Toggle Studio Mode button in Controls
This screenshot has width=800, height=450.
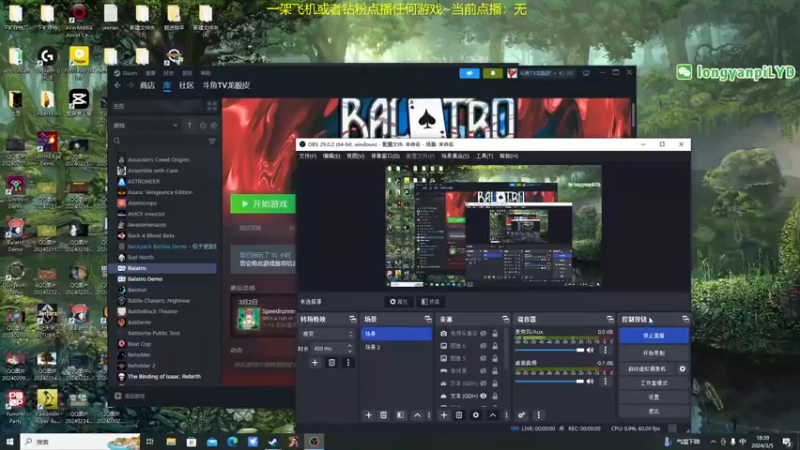654,383
